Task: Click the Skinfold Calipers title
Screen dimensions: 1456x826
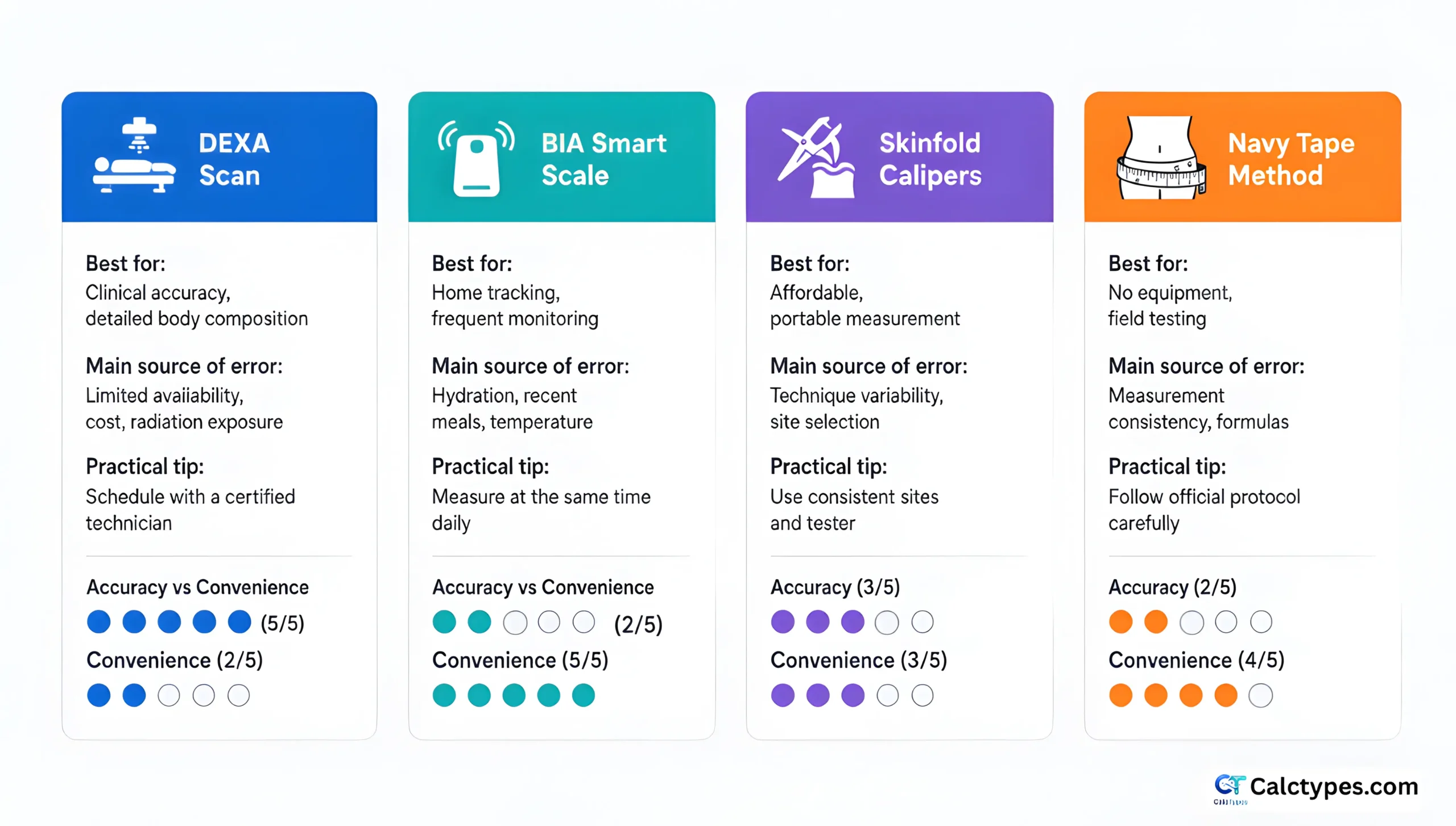Action: [930, 159]
